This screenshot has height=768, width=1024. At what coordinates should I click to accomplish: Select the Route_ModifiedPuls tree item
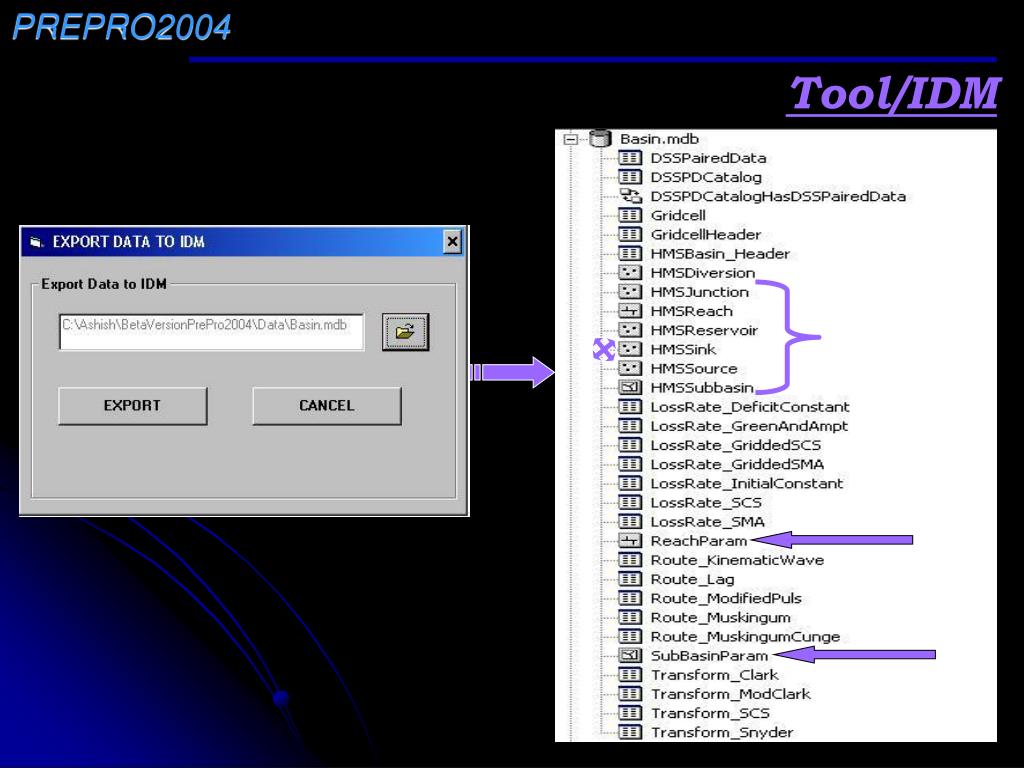point(726,598)
